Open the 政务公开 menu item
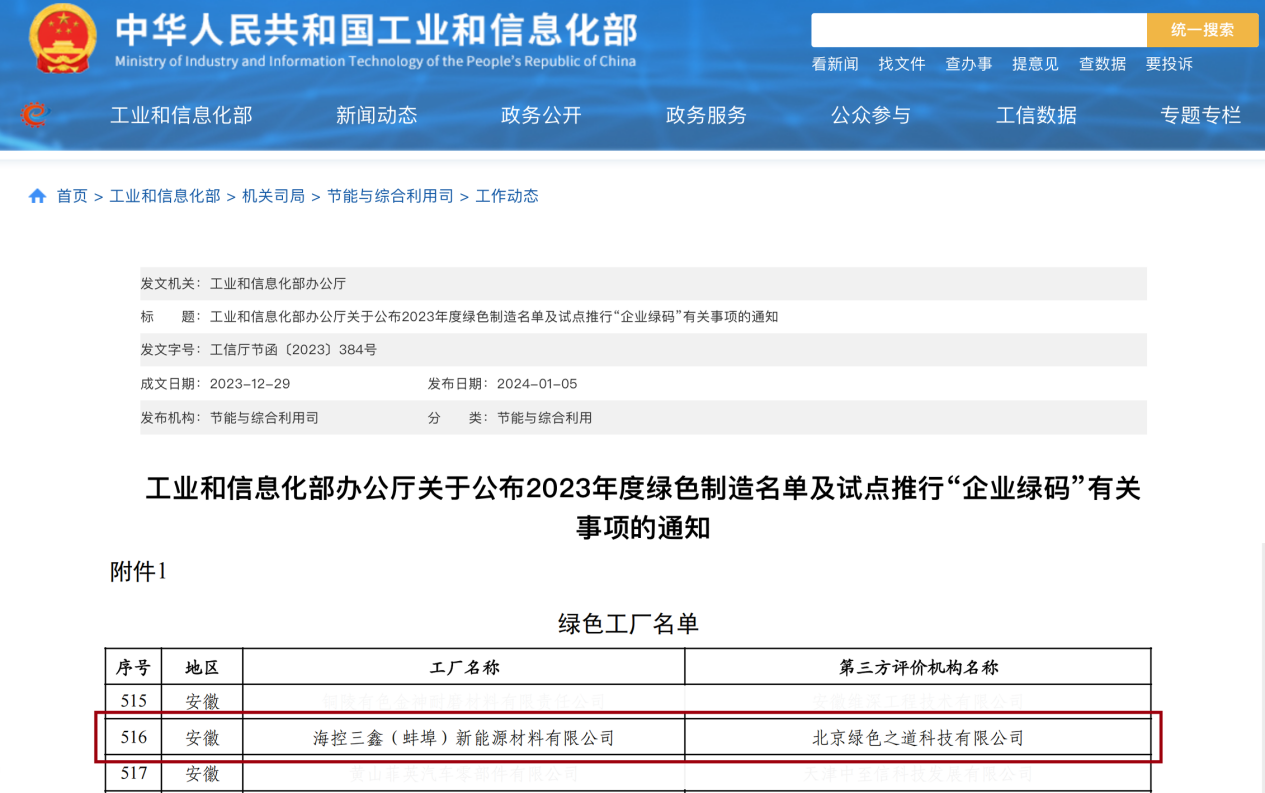This screenshot has width=1265, height=793. [x=540, y=114]
